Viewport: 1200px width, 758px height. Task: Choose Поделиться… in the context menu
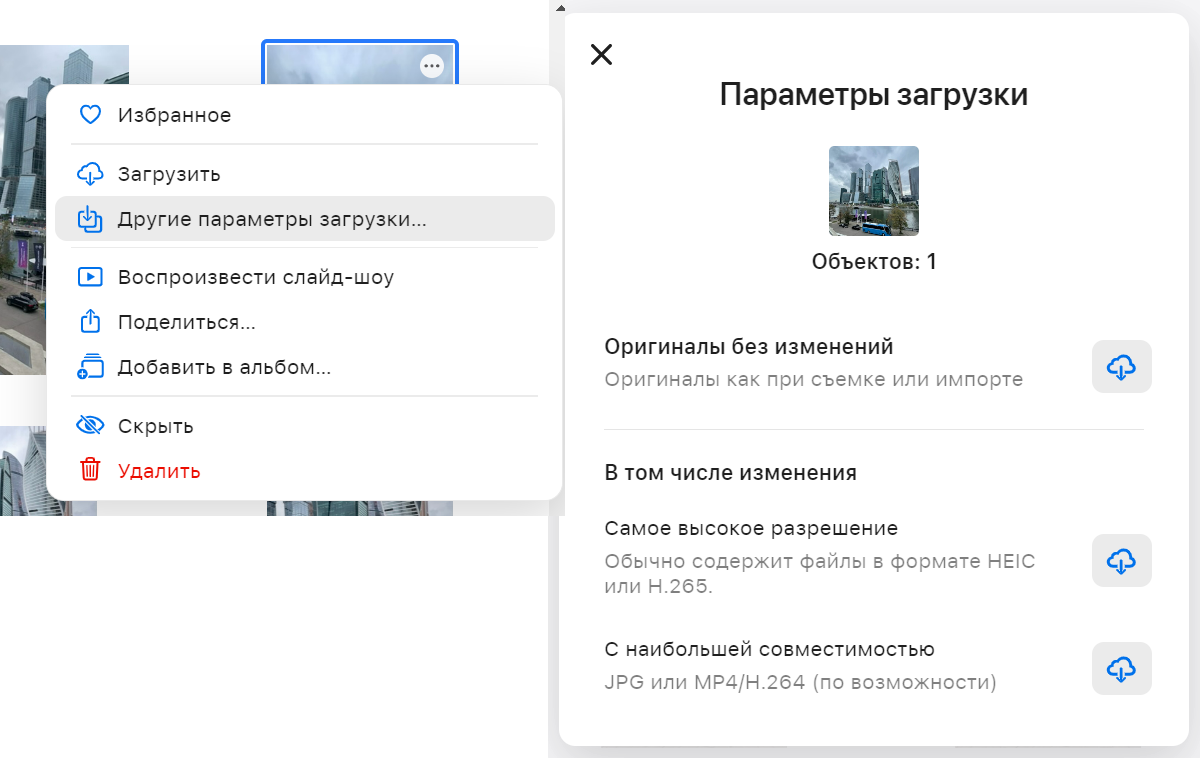coord(304,322)
